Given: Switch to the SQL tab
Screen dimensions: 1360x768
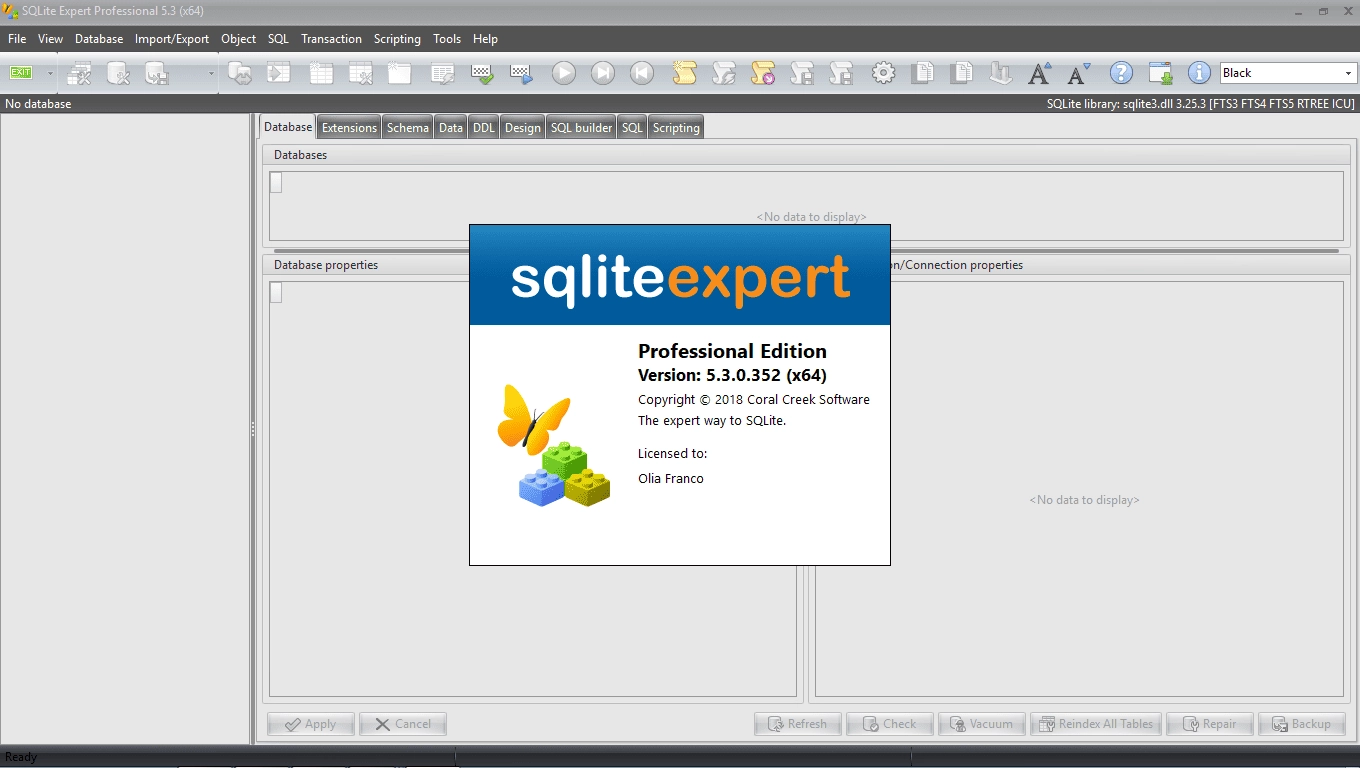Looking at the screenshot, I should pos(632,127).
